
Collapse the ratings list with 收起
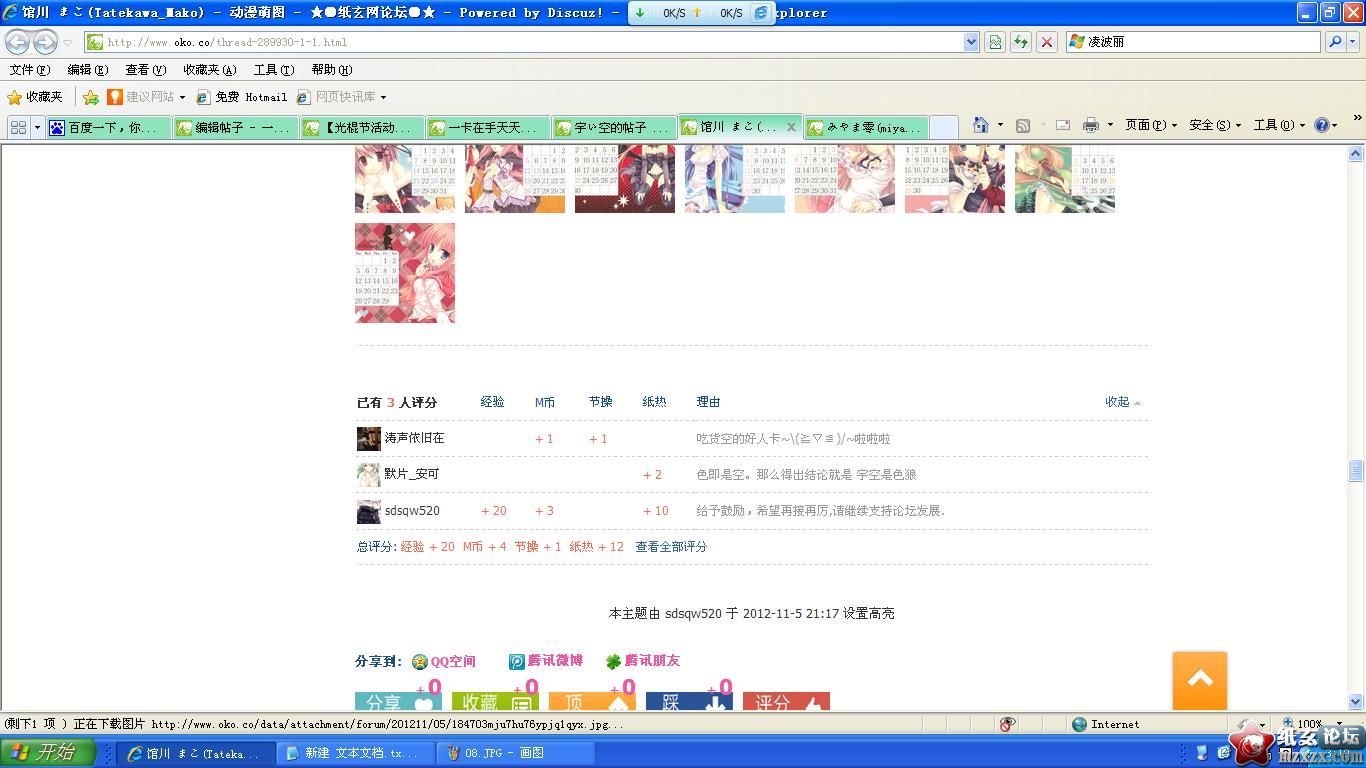(x=1122, y=402)
